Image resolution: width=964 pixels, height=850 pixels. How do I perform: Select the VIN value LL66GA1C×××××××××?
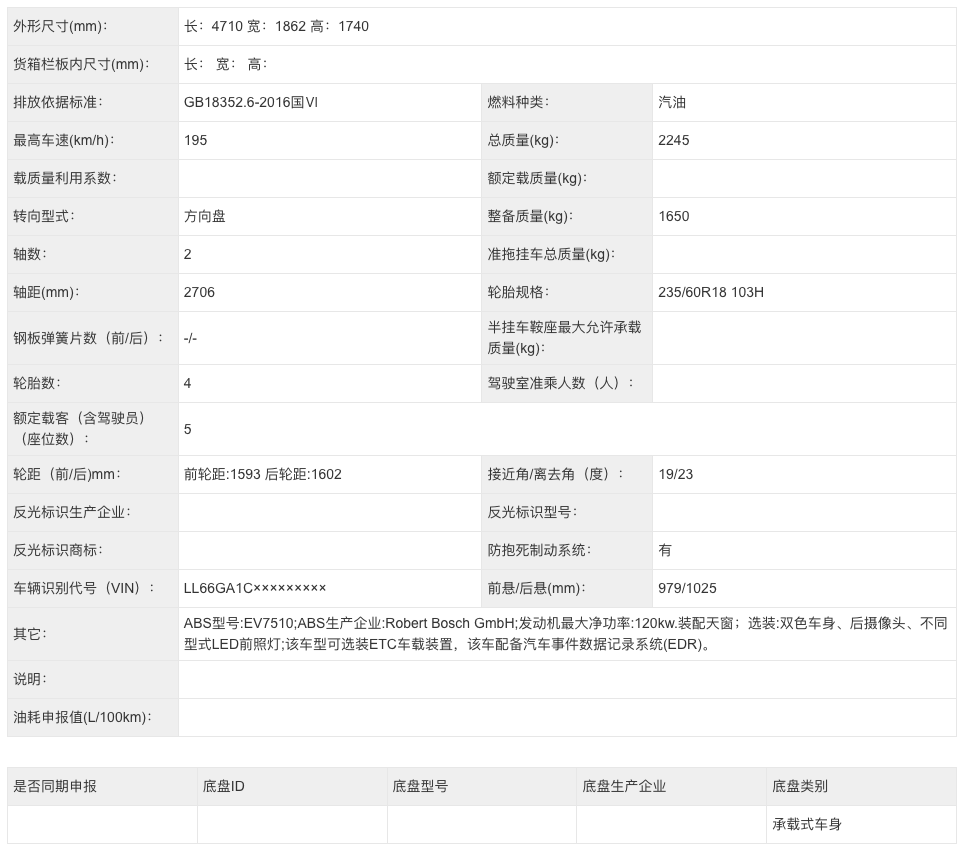255,588
